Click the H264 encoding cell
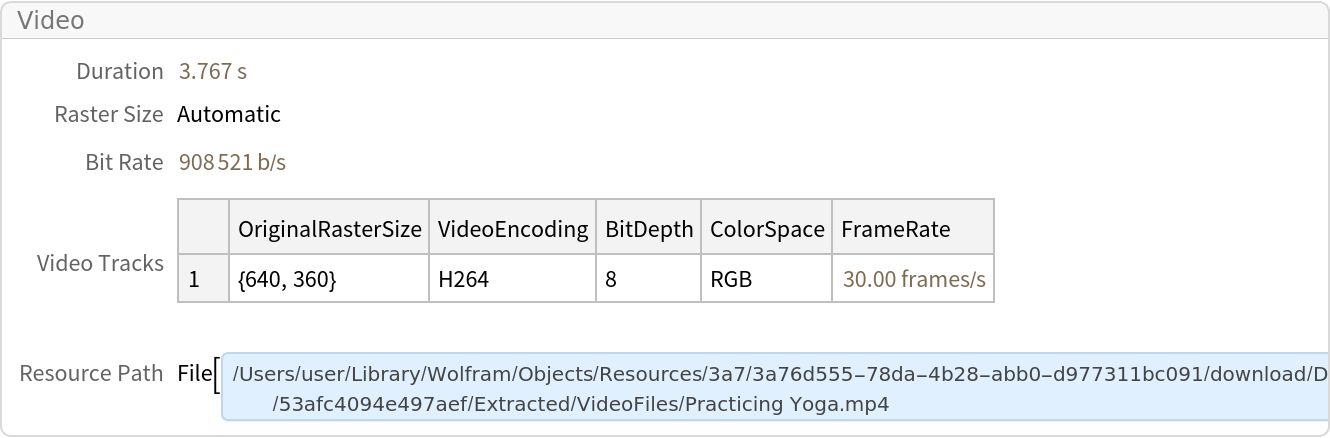Image resolution: width=1330 pixels, height=438 pixels. (464, 280)
